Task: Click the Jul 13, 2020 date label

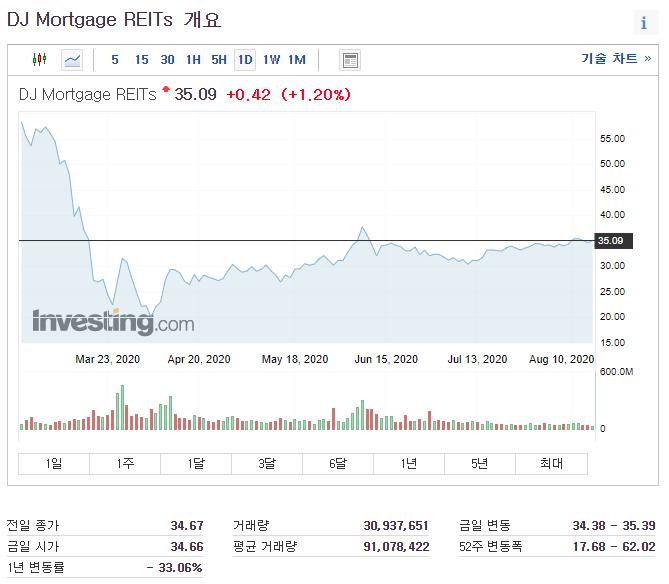Action: (x=477, y=359)
